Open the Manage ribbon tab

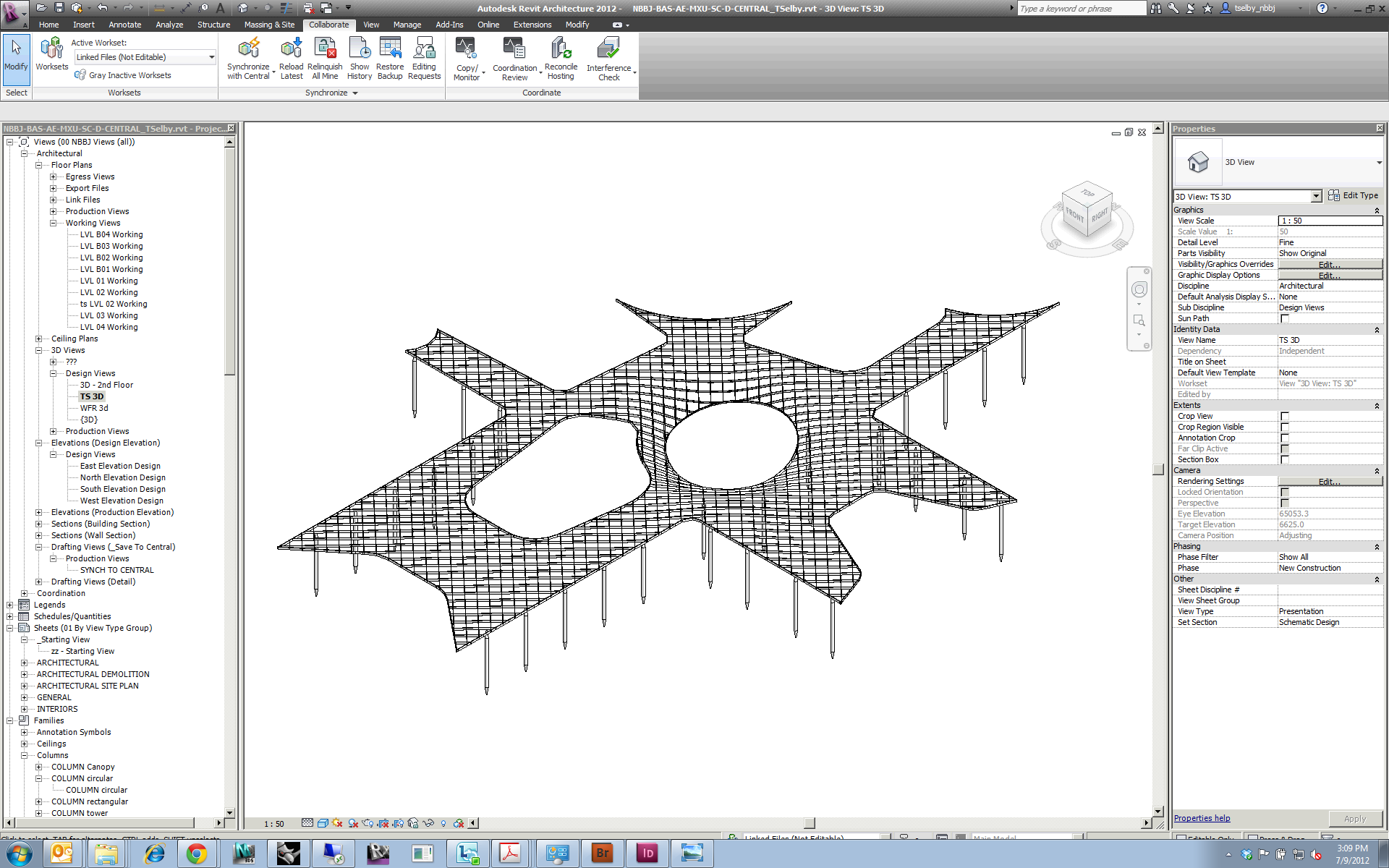coord(407,25)
